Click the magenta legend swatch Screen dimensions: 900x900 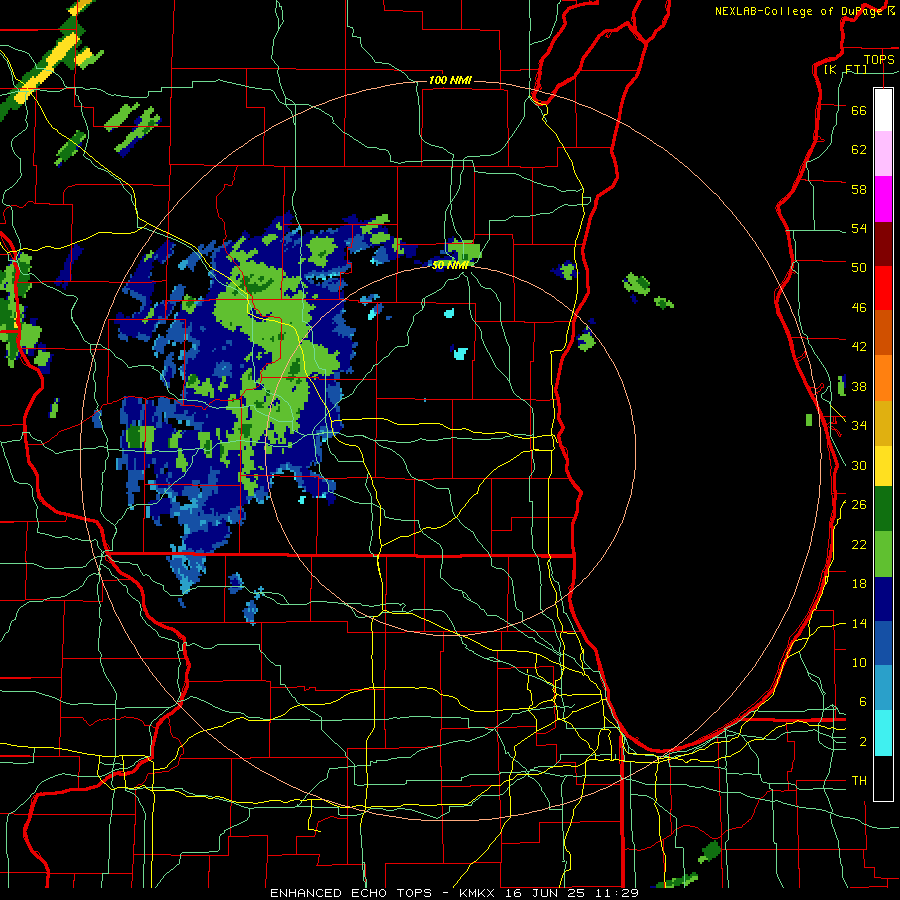coord(883,199)
